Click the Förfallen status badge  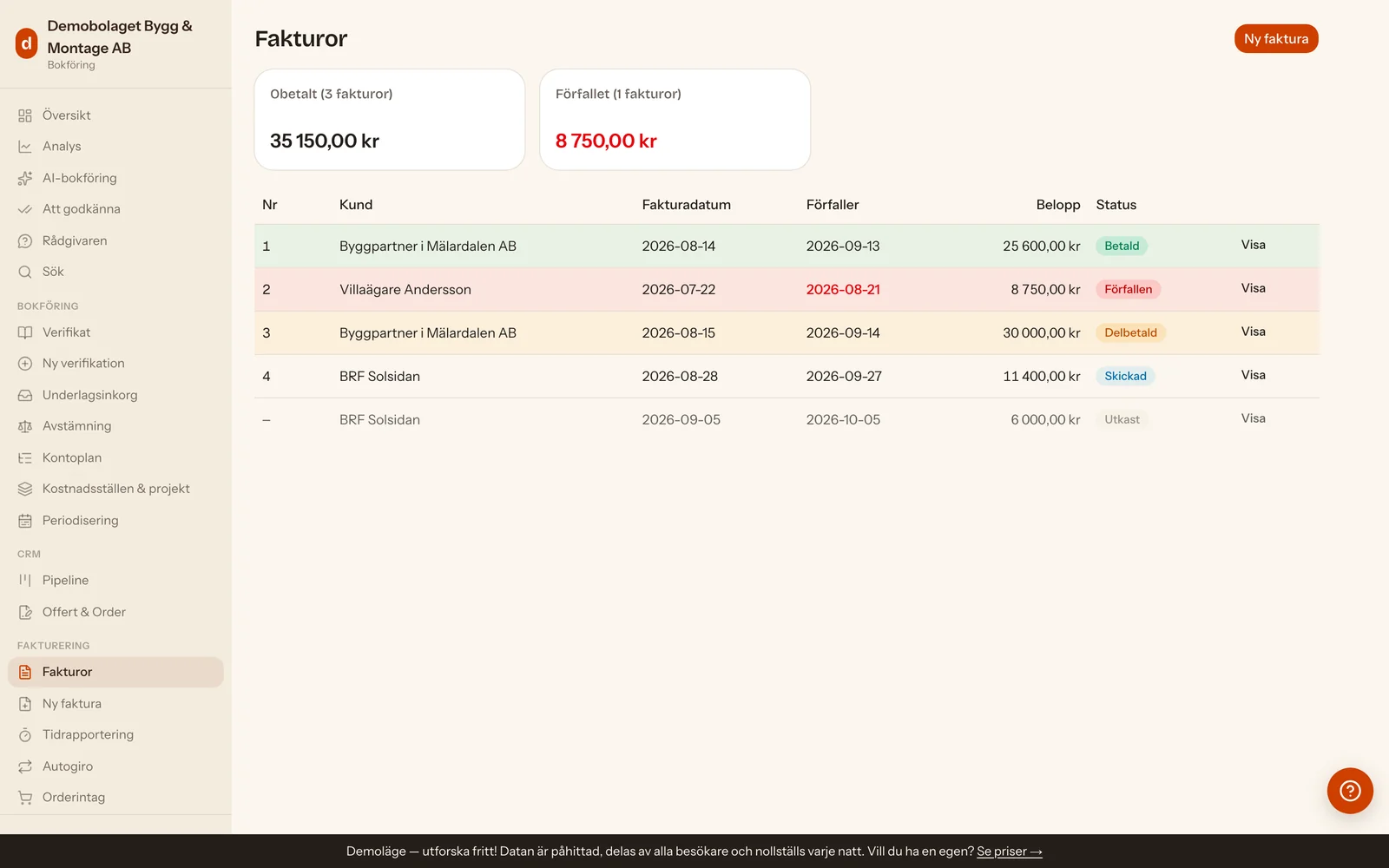[1128, 289]
